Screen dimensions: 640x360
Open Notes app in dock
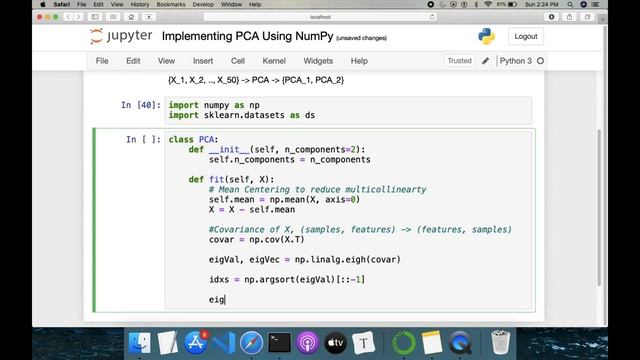coord(431,342)
